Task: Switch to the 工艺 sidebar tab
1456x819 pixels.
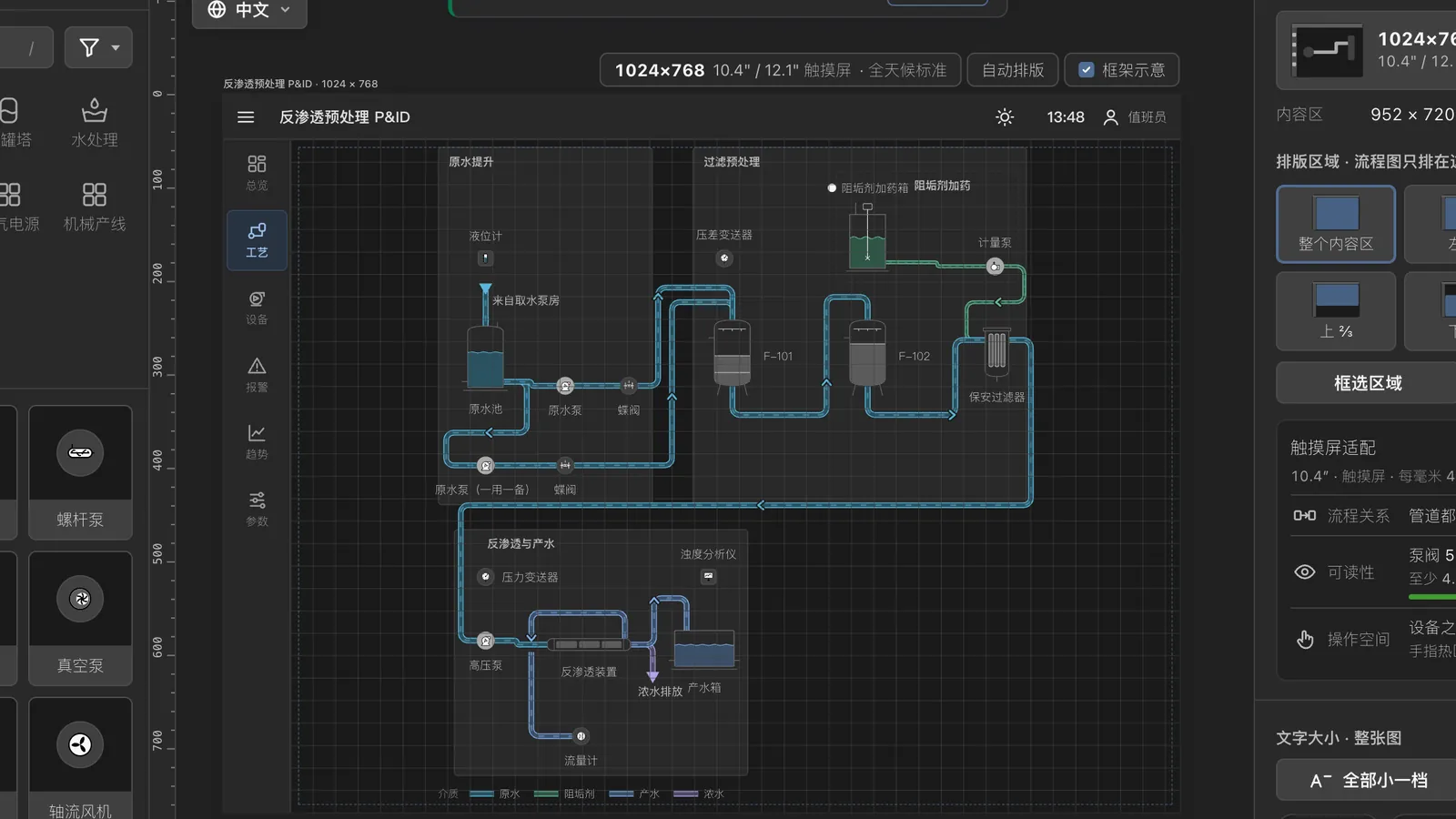Action: [x=257, y=240]
